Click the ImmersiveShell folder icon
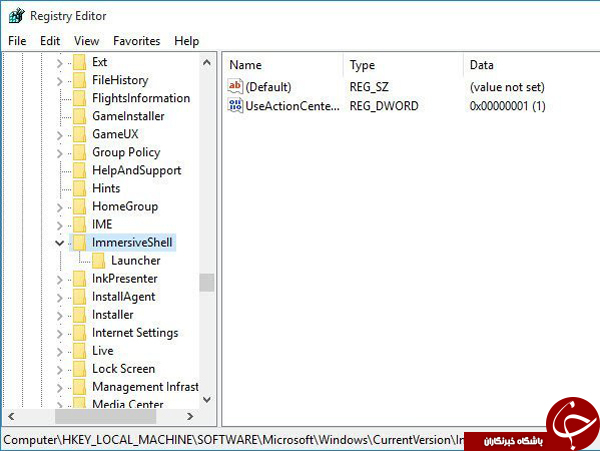 click(79, 242)
